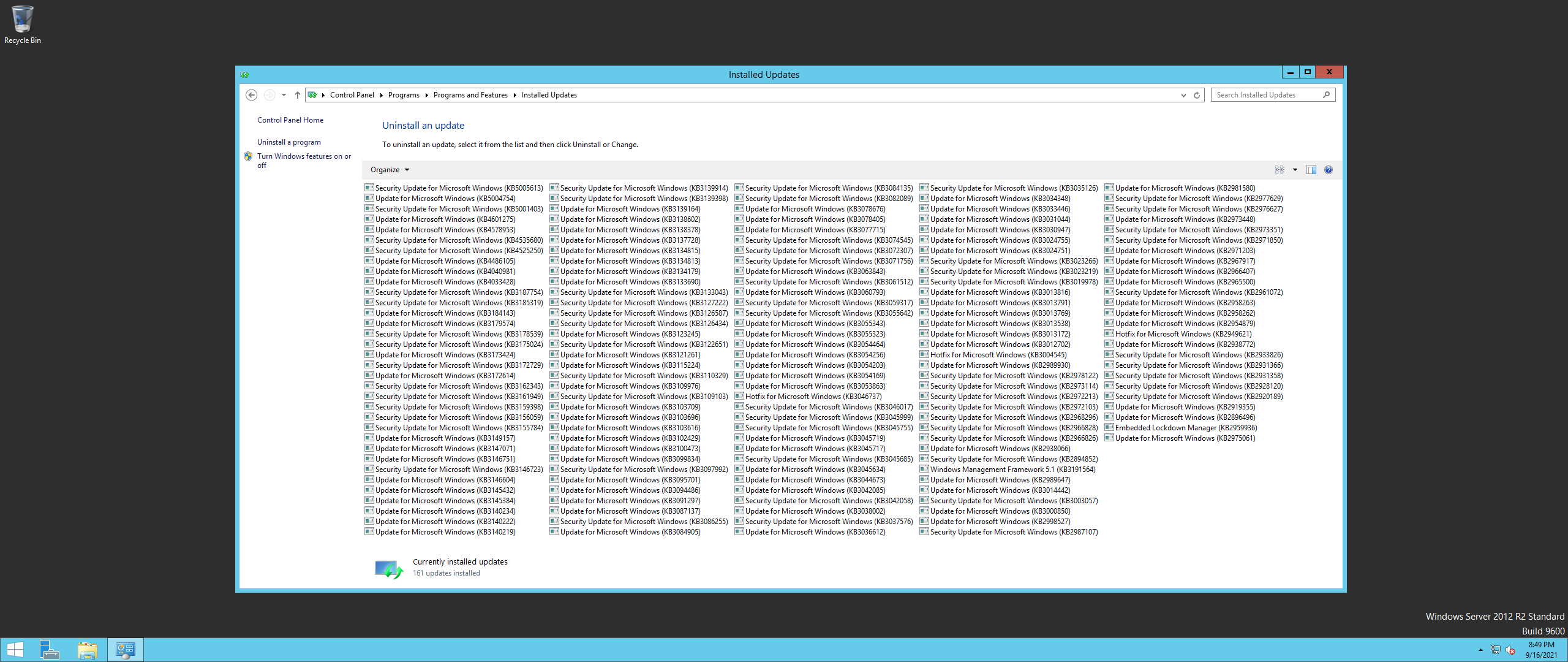Select Security Update KB3084135
The height and width of the screenshot is (662, 1568).
824,188
